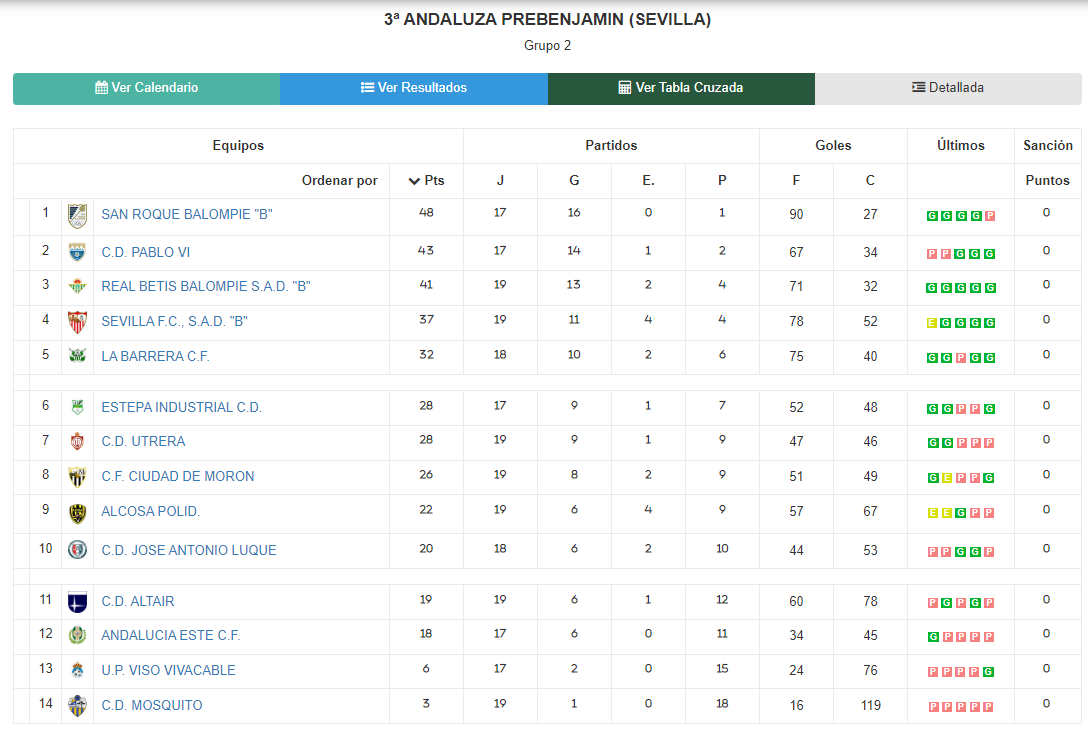
Task: Click the Real Betis Balompie crest icon
Action: pos(77,286)
